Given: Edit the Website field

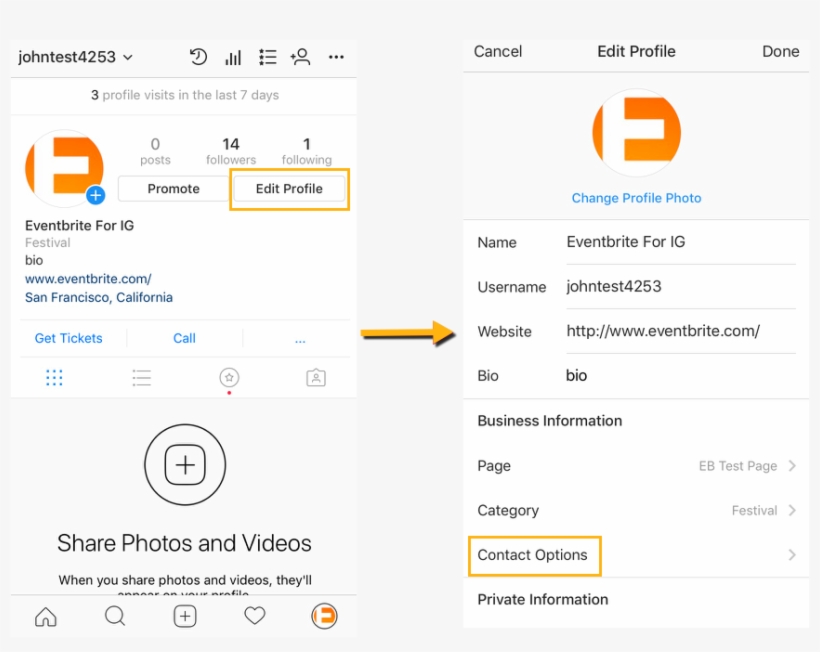Looking at the screenshot, I should point(681,331).
